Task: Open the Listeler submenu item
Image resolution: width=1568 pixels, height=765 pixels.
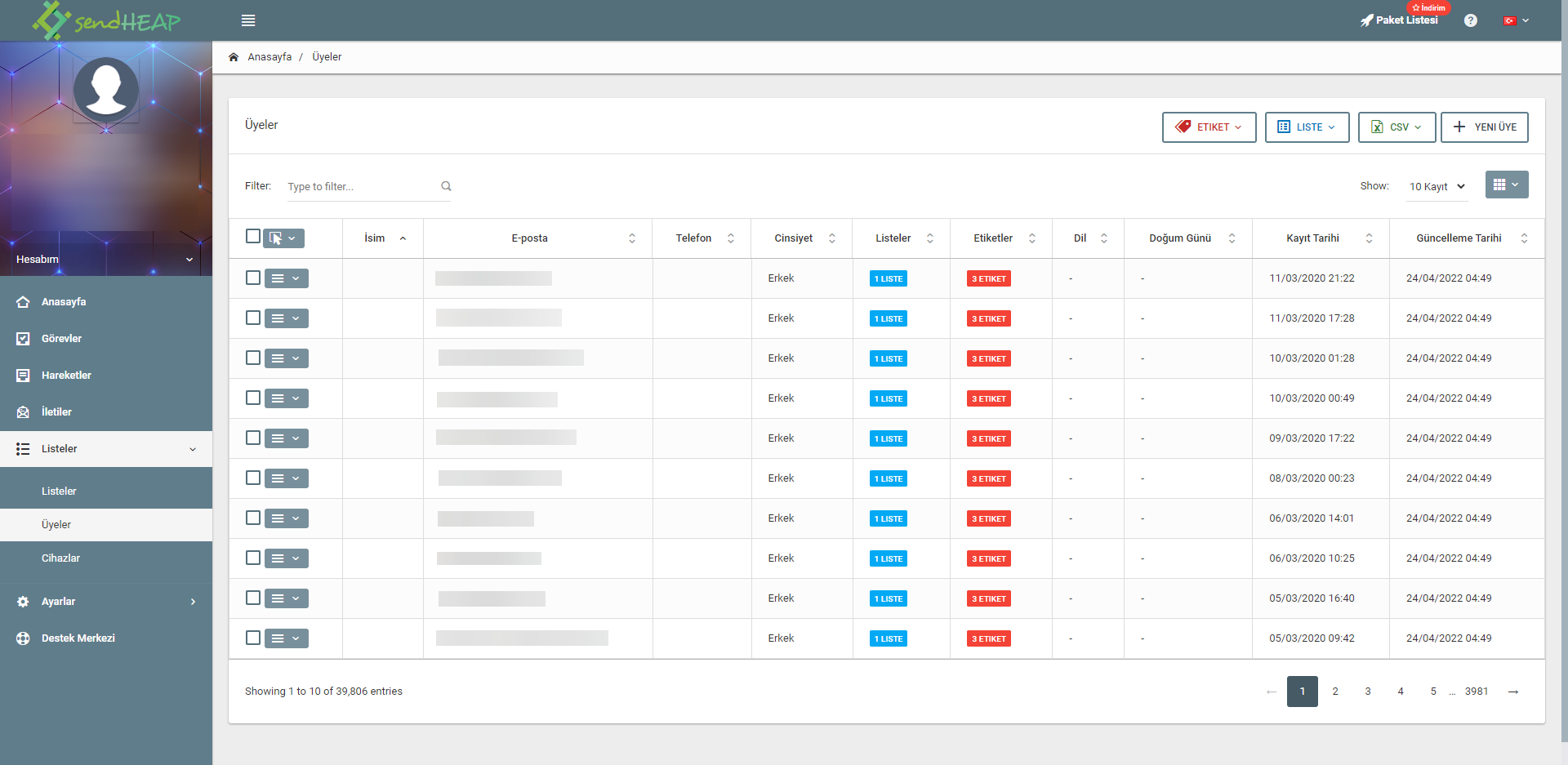Action: [106, 491]
